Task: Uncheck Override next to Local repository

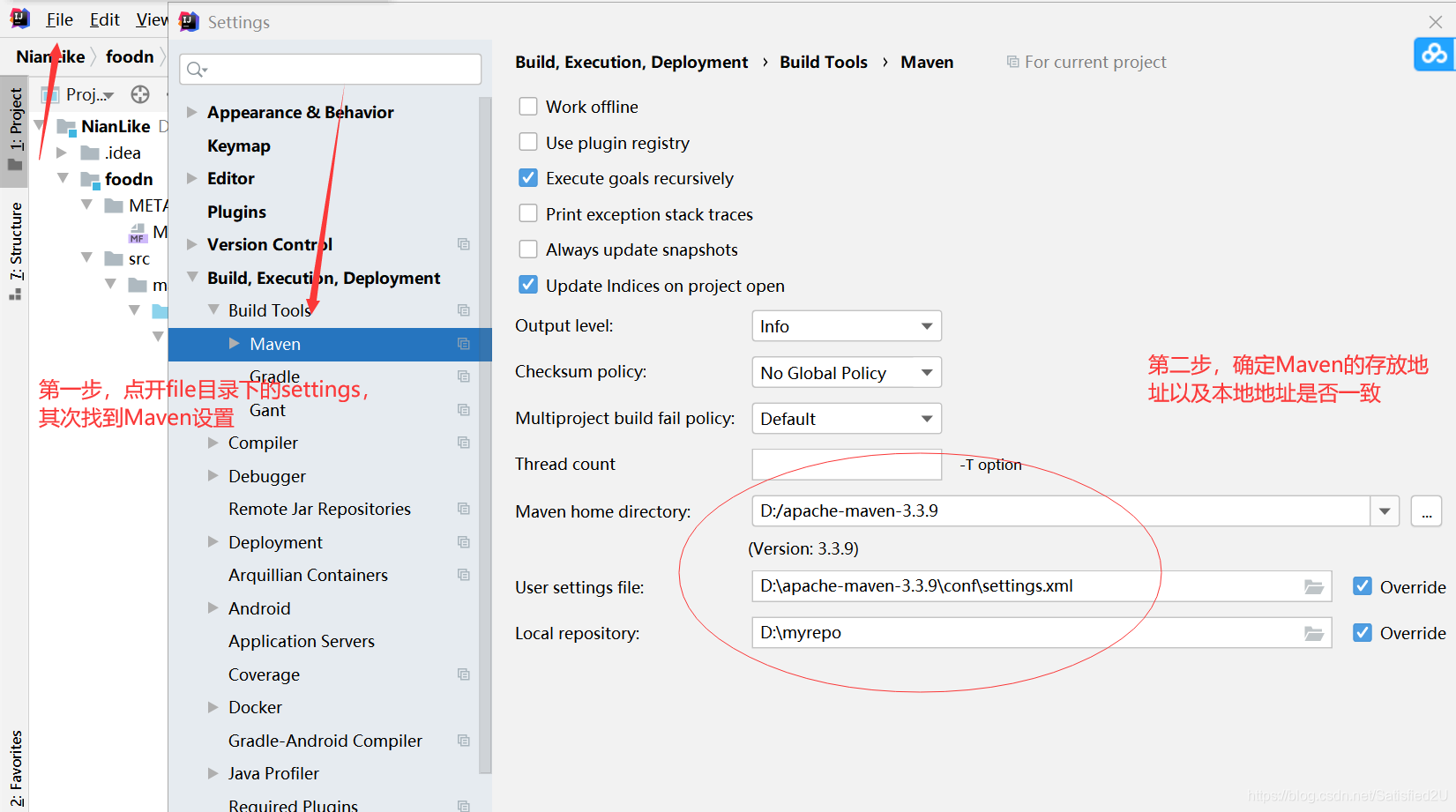Action: coord(1363,632)
